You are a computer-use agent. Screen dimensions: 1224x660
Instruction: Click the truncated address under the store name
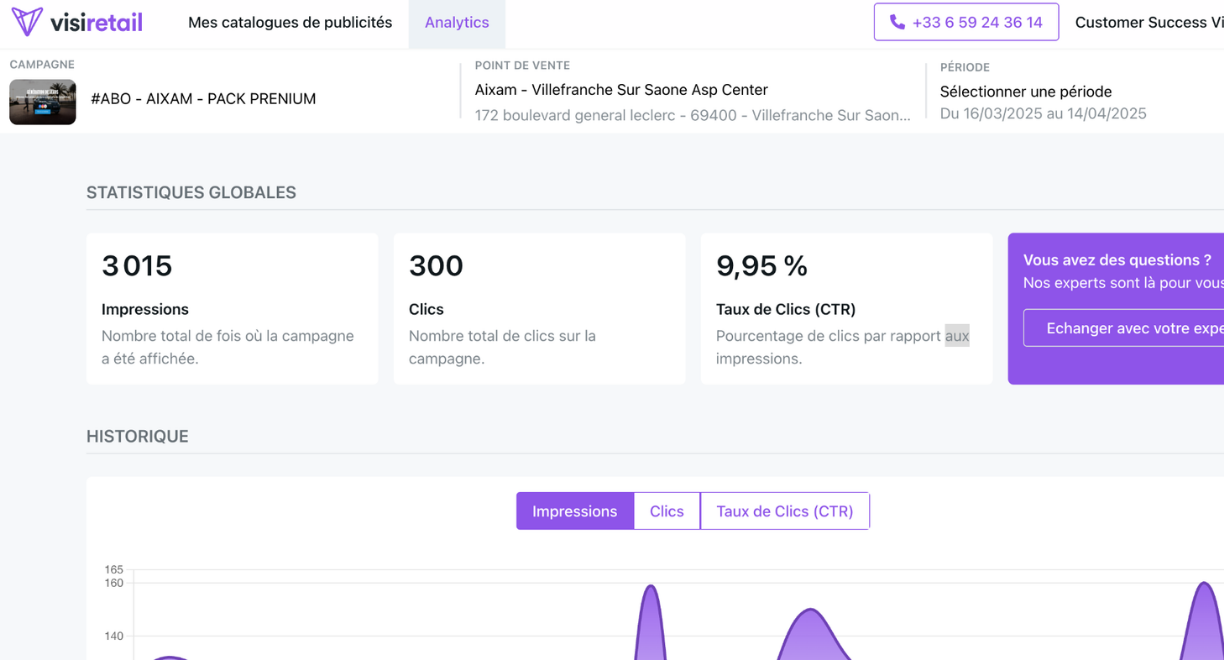click(691, 114)
